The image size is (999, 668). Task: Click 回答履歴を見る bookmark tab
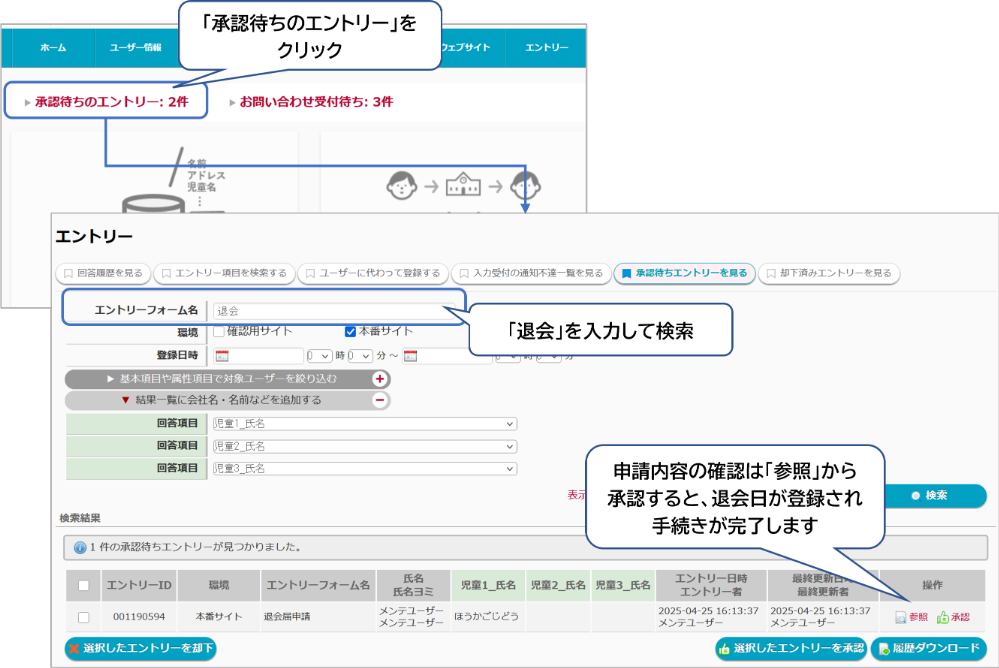tap(103, 272)
